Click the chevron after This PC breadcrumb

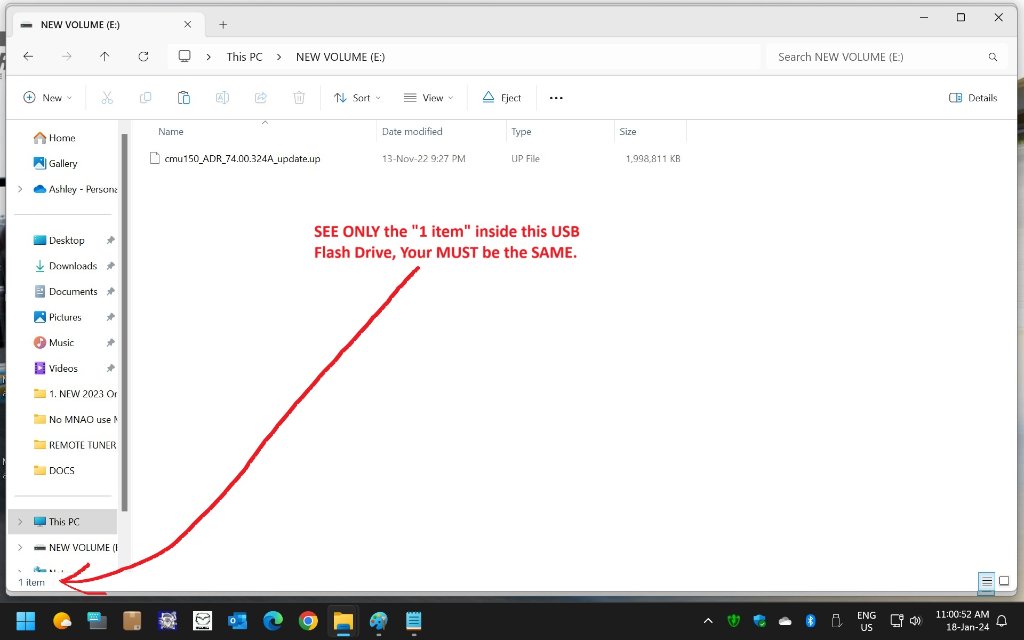(279, 57)
